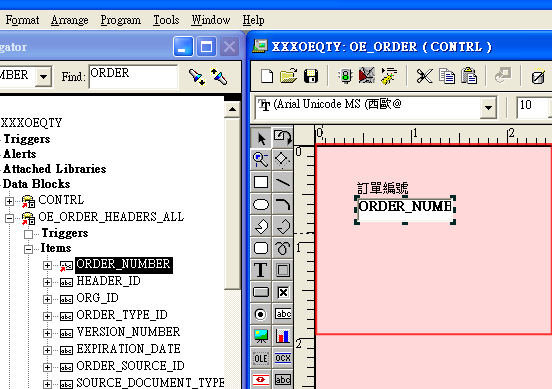
Task: Select the Display Item tool (bottom abc)
Action: point(283,379)
